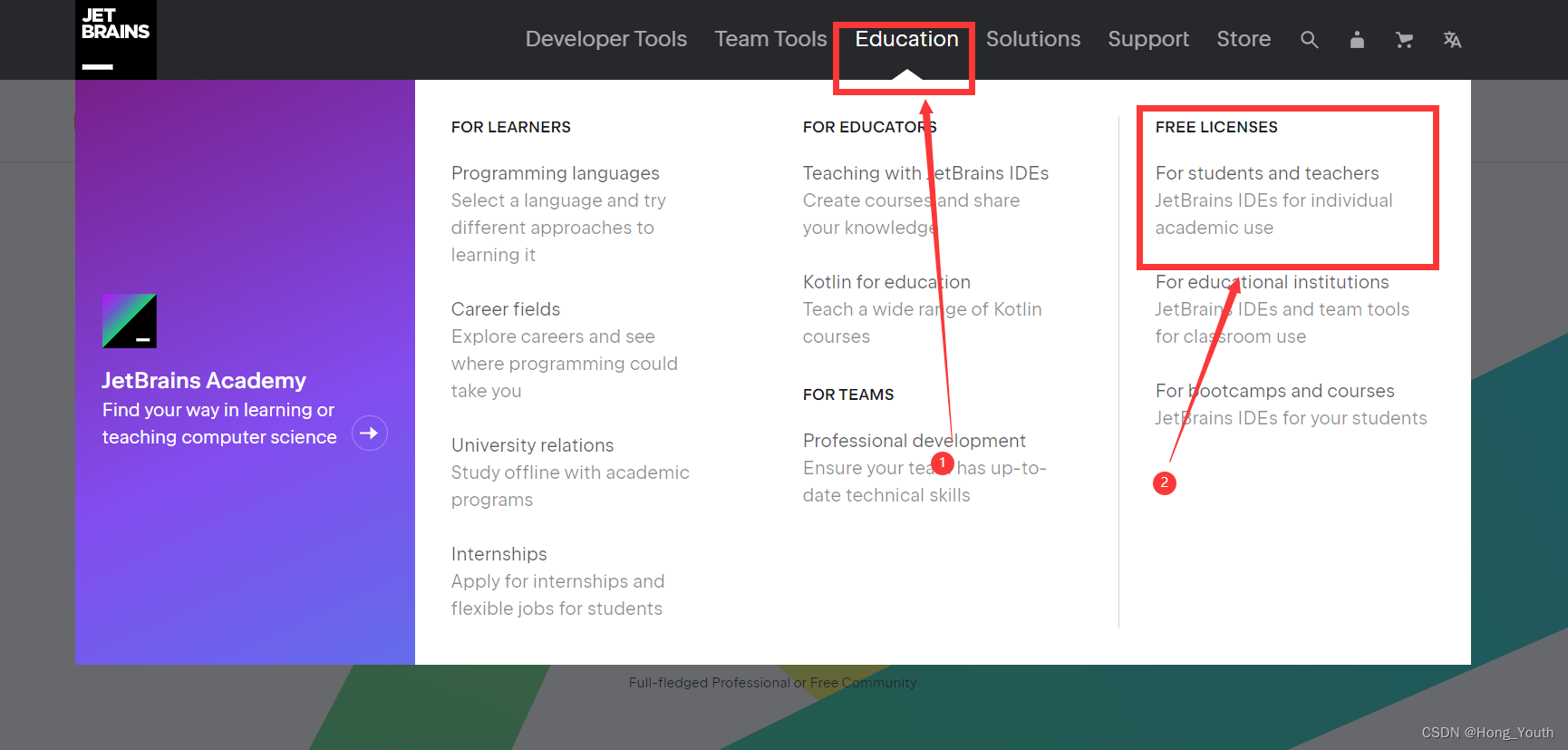1568x750 pixels.
Task: Open the Team Tools menu
Action: (770, 39)
